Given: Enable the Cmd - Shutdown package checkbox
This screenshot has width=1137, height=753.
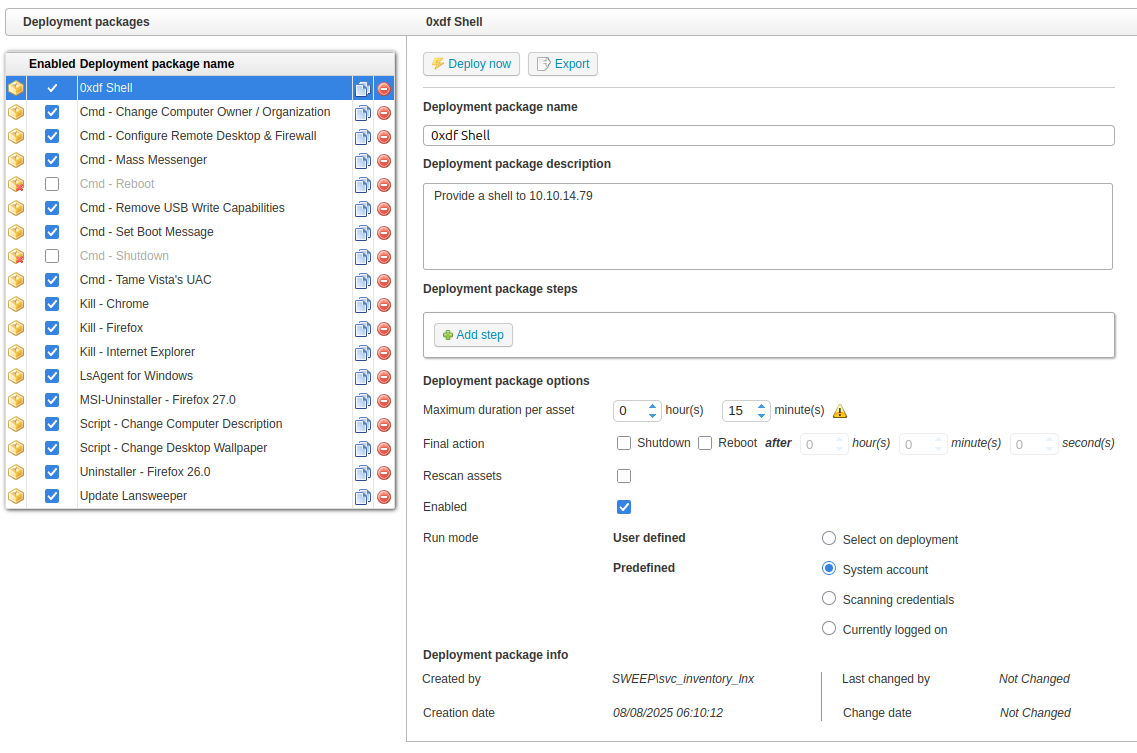Looking at the screenshot, I should [52, 256].
